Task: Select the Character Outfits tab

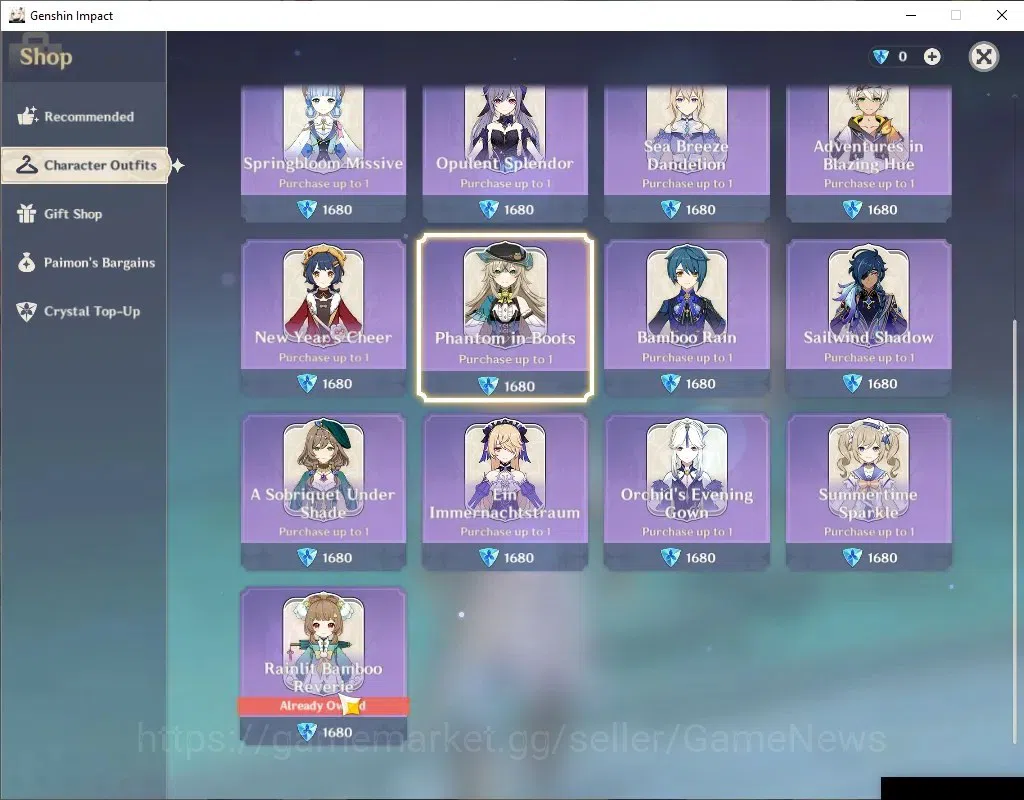Action: point(85,165)
